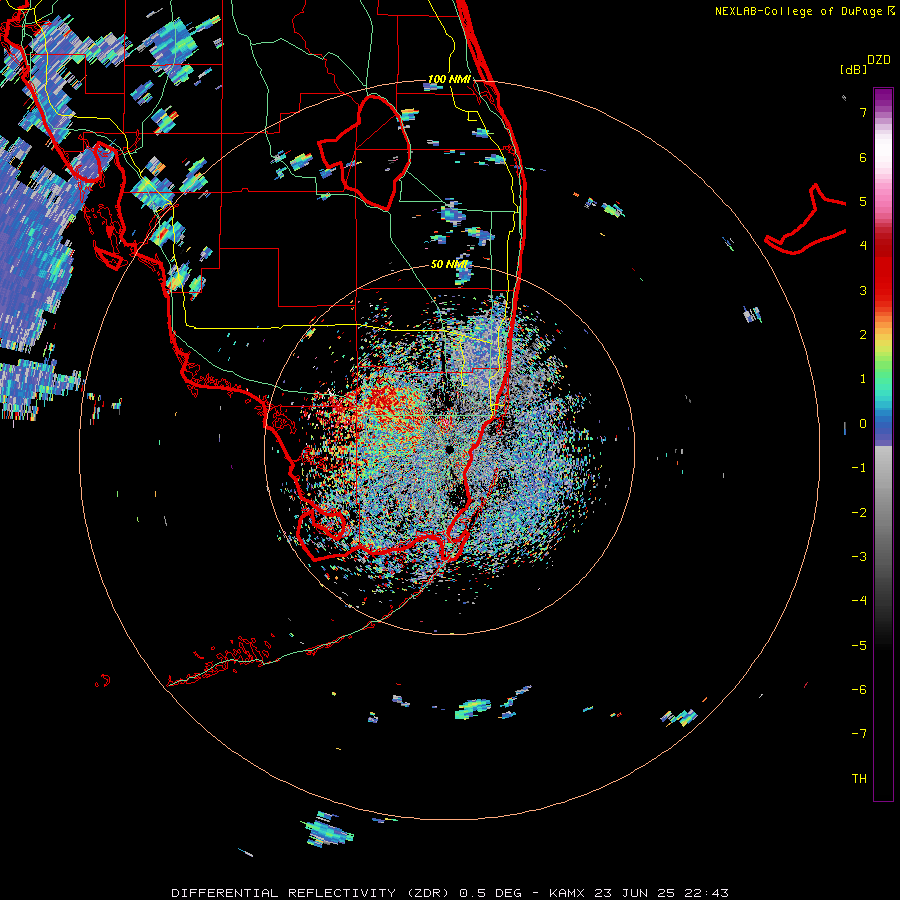Click the DZD product label
The height and width of the screenshot is (900, 900).
[x=879, y=60]
